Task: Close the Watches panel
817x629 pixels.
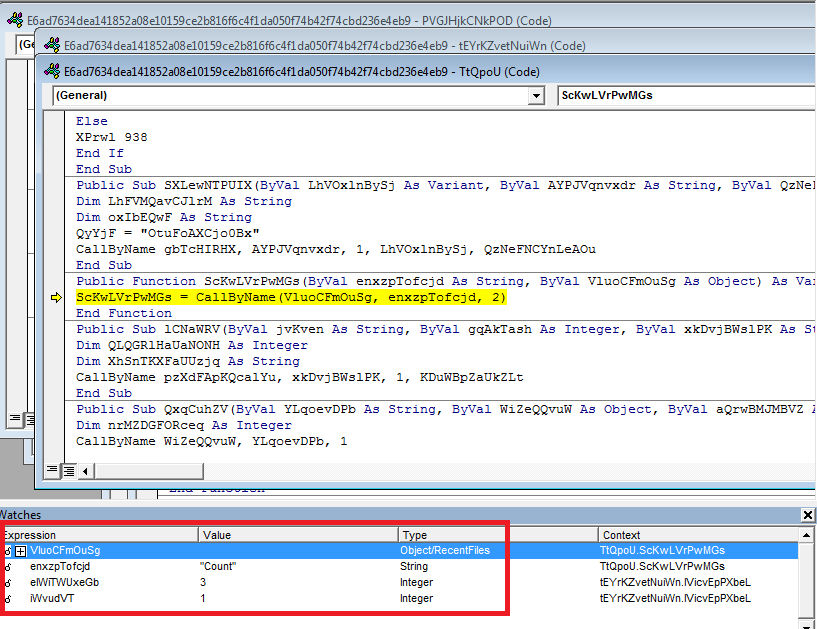Action: [x=808, y=515]
